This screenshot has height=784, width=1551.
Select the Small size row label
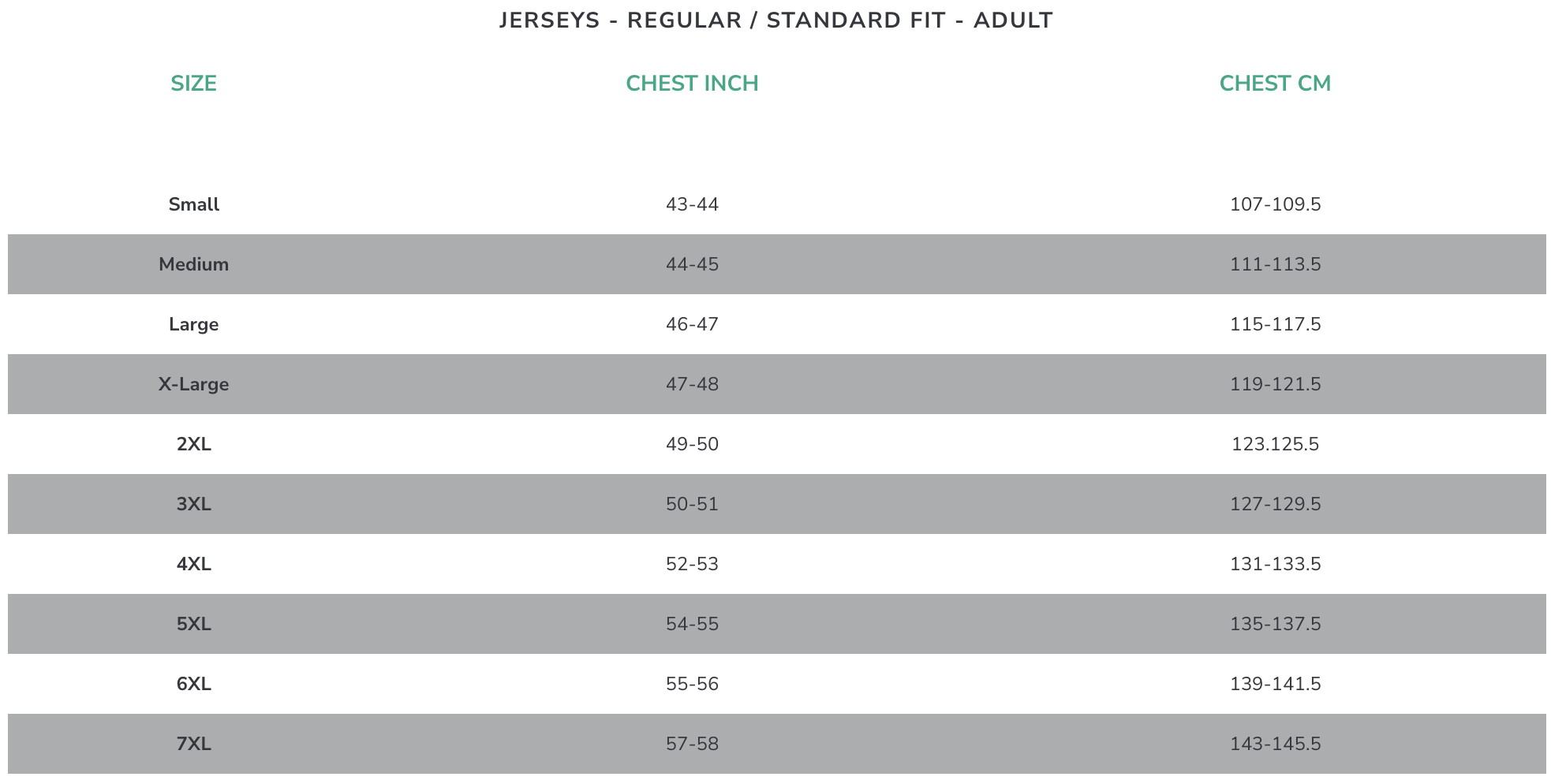[x=194, y=204]
